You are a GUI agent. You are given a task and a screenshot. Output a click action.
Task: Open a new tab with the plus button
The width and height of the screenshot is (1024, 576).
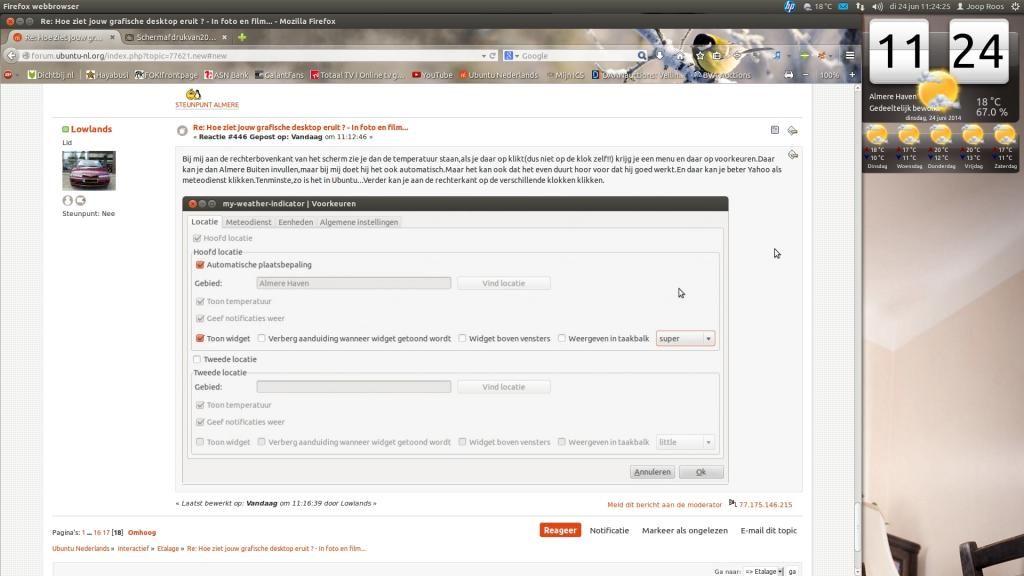(242, 37)
